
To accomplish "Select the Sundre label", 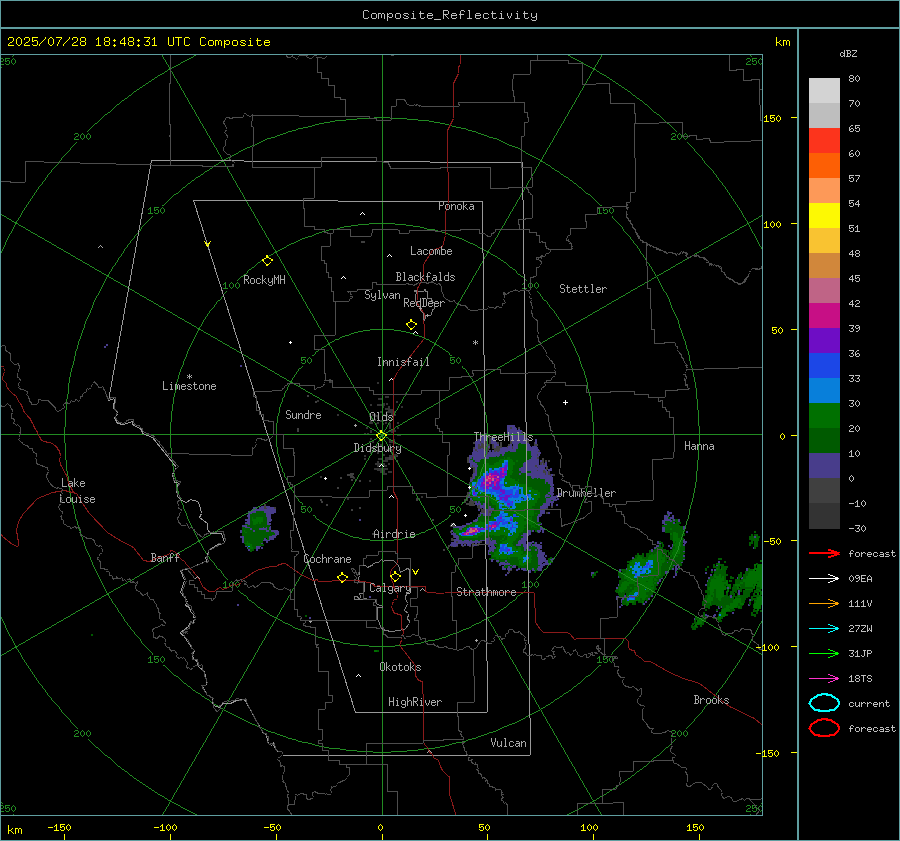I will (x=303, y=414).
